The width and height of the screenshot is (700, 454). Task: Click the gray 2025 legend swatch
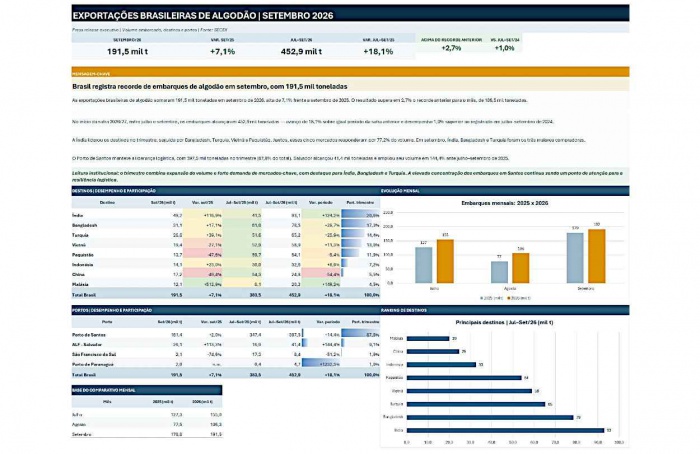[x=481, y=298]
